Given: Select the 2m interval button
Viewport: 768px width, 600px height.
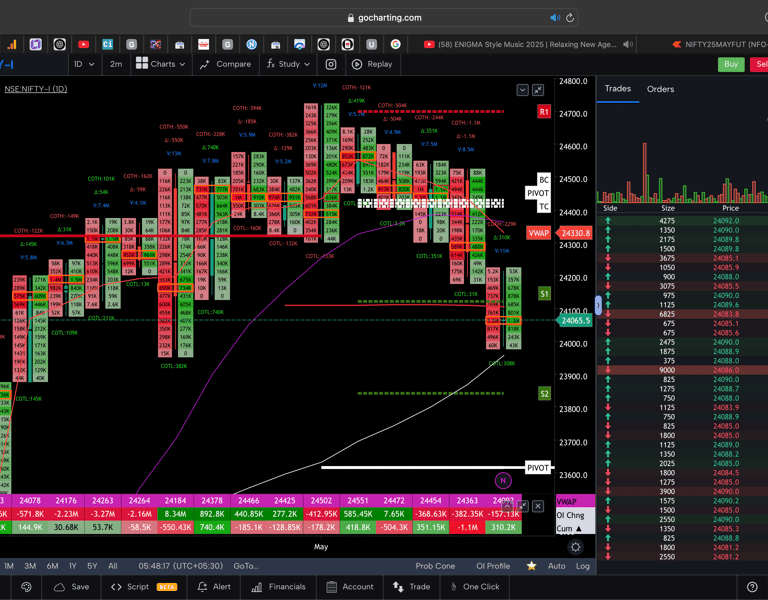Looking at the screenshot, I should [x=116, y=64].
